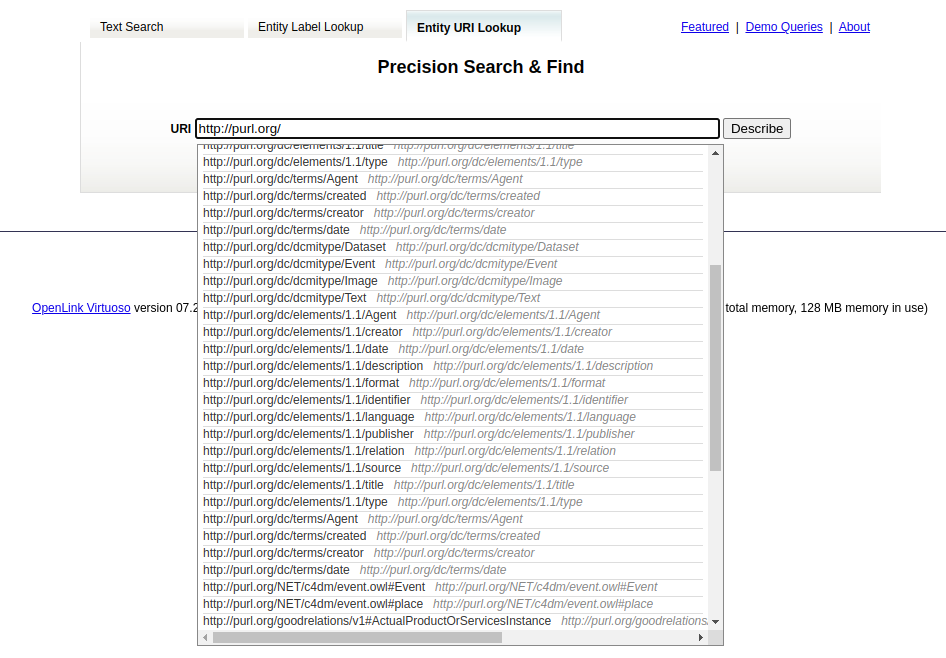The width and height of the screenshot is (946, 658).
Task: Open the Featured link
Action: tap(705, 27)
